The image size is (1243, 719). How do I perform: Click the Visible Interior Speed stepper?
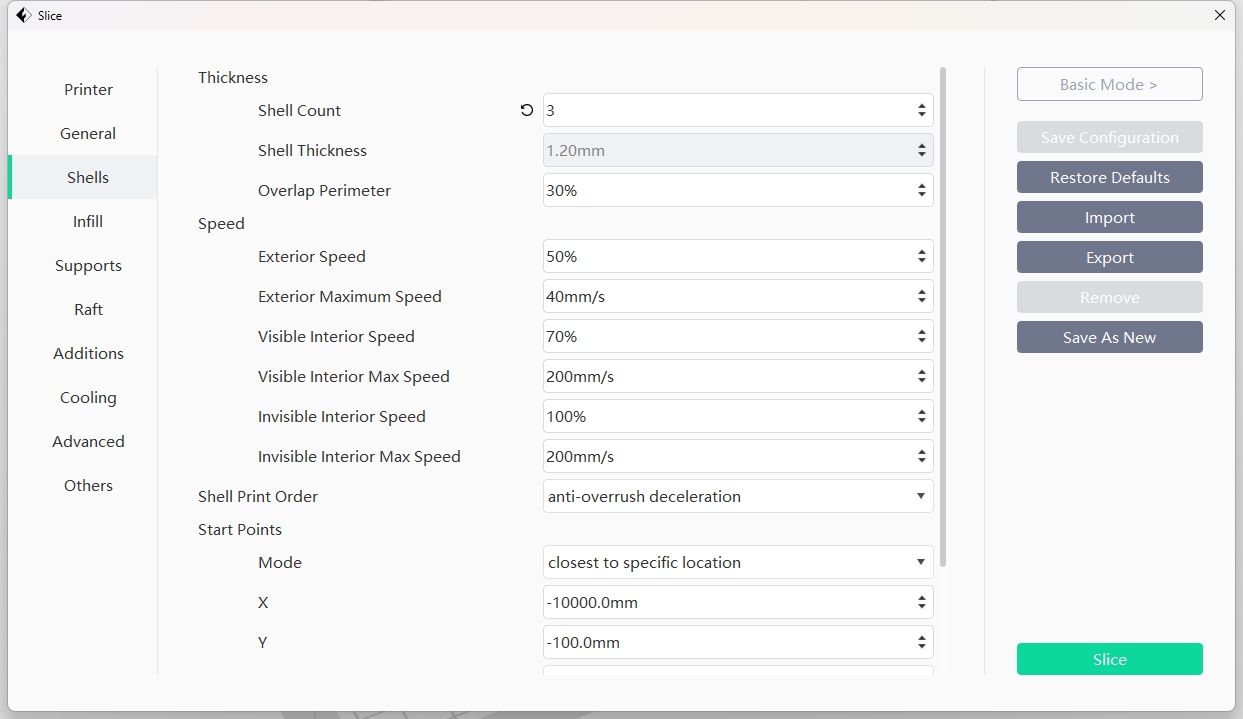click(921, 337)
